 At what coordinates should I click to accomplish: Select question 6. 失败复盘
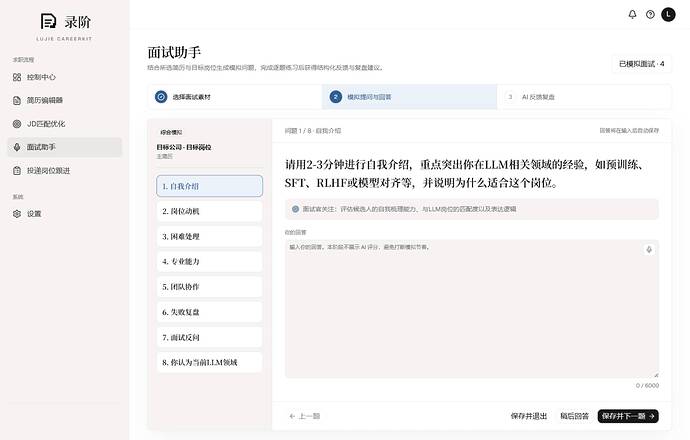(209, 312)
